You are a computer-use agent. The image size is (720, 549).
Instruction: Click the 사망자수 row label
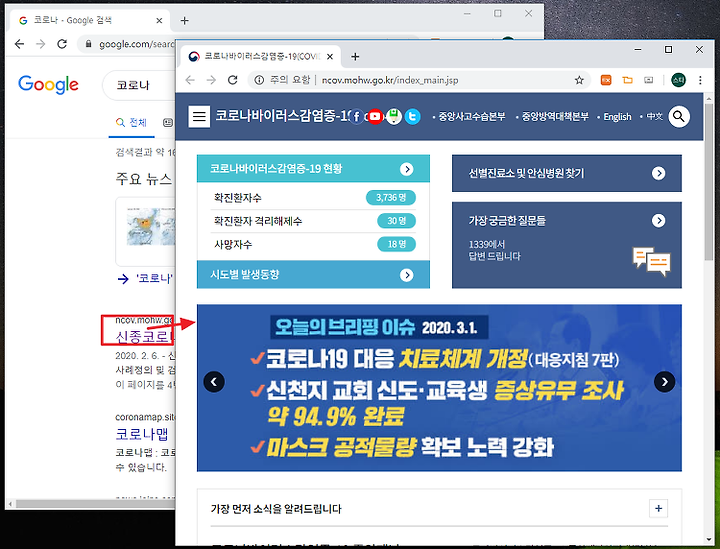click(233, 245)
